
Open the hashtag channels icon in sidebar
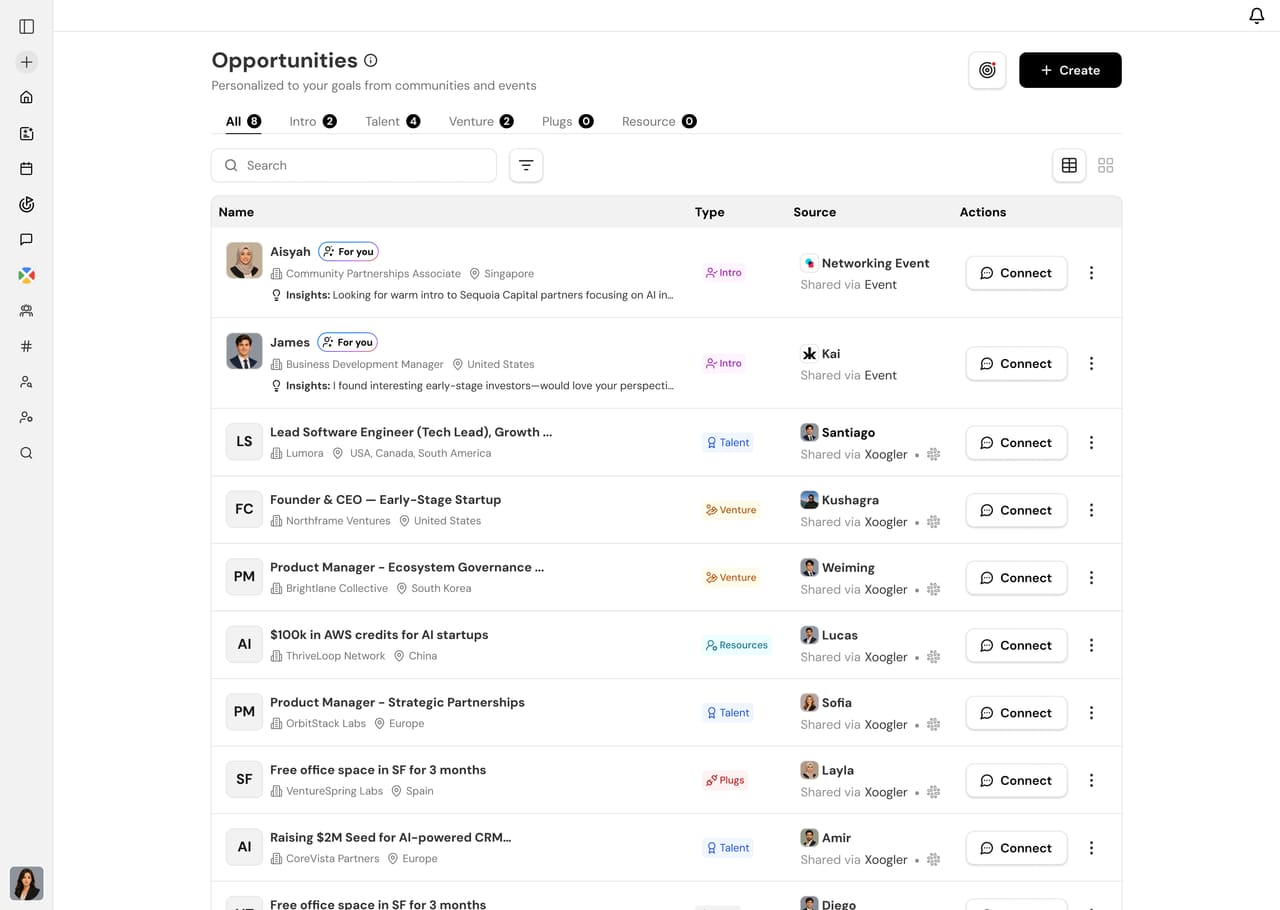click(27, 346)
